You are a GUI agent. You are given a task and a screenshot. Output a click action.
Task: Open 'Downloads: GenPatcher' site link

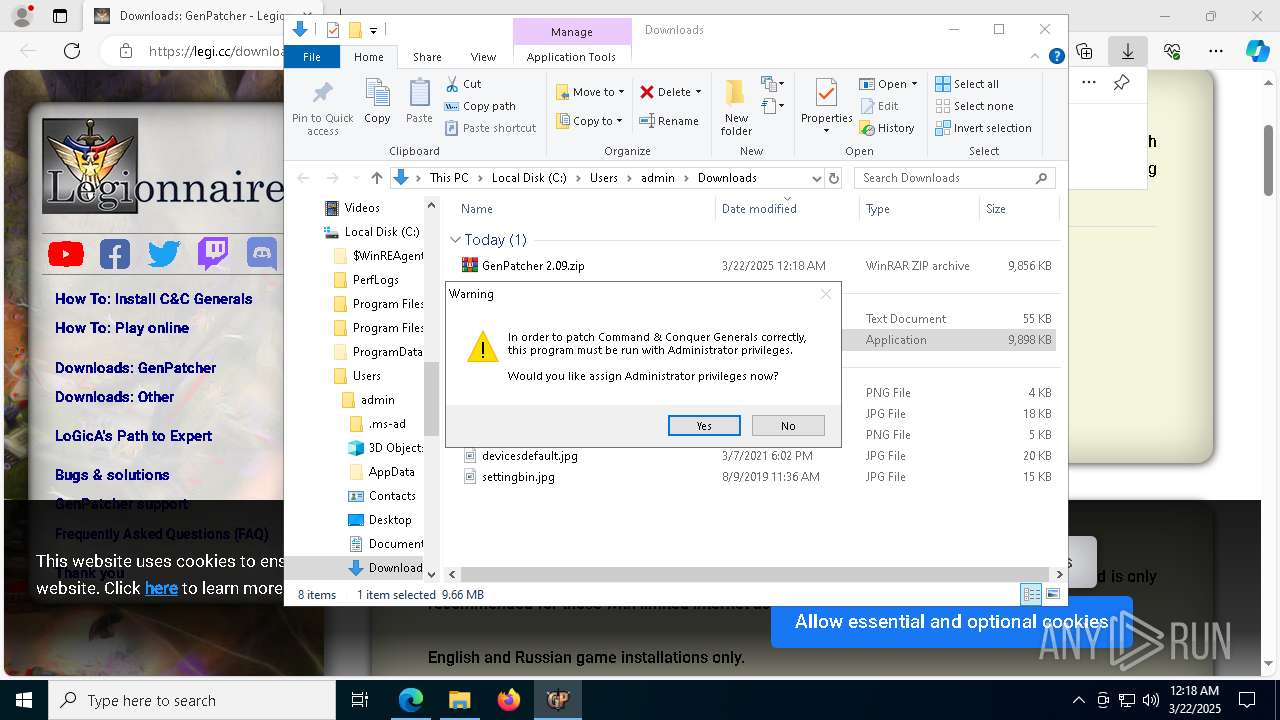pyautogui.click(x=135, y=368)
